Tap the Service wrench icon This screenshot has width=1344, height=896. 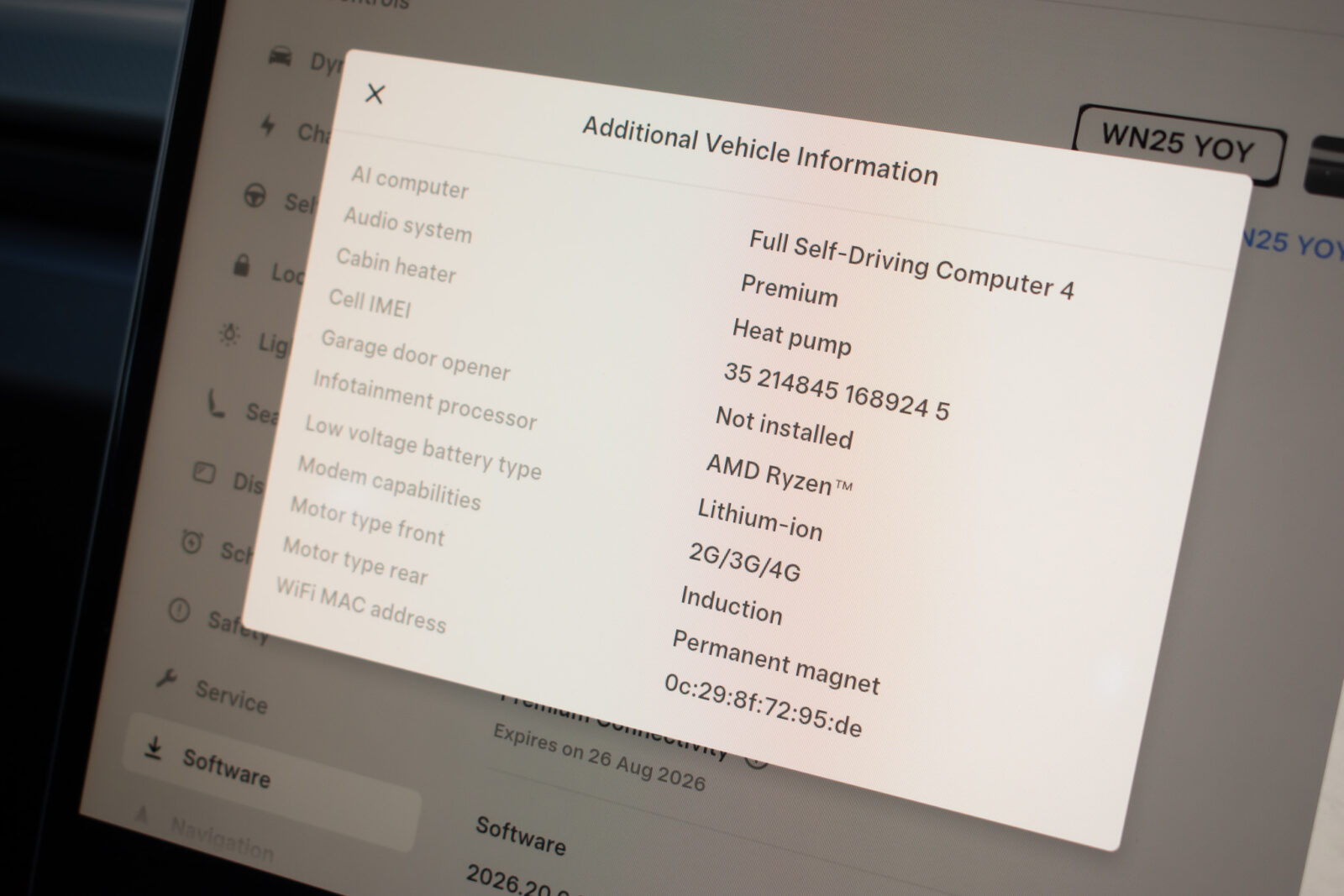coord(166,679)
